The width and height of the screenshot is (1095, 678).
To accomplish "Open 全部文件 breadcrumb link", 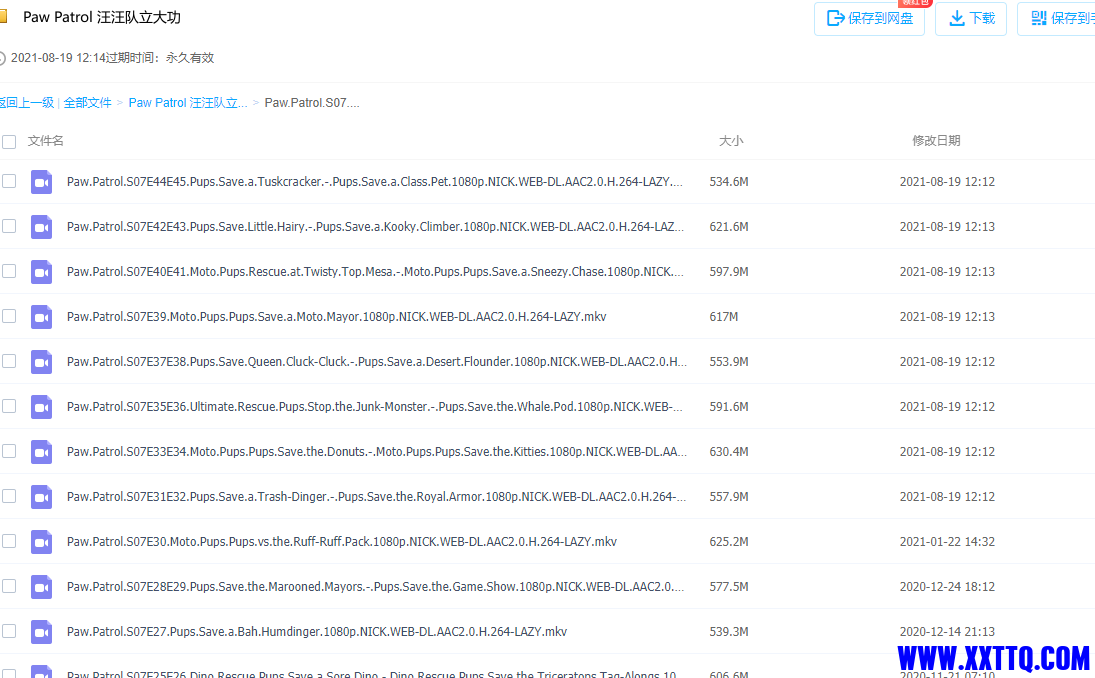I will point(87,103).
